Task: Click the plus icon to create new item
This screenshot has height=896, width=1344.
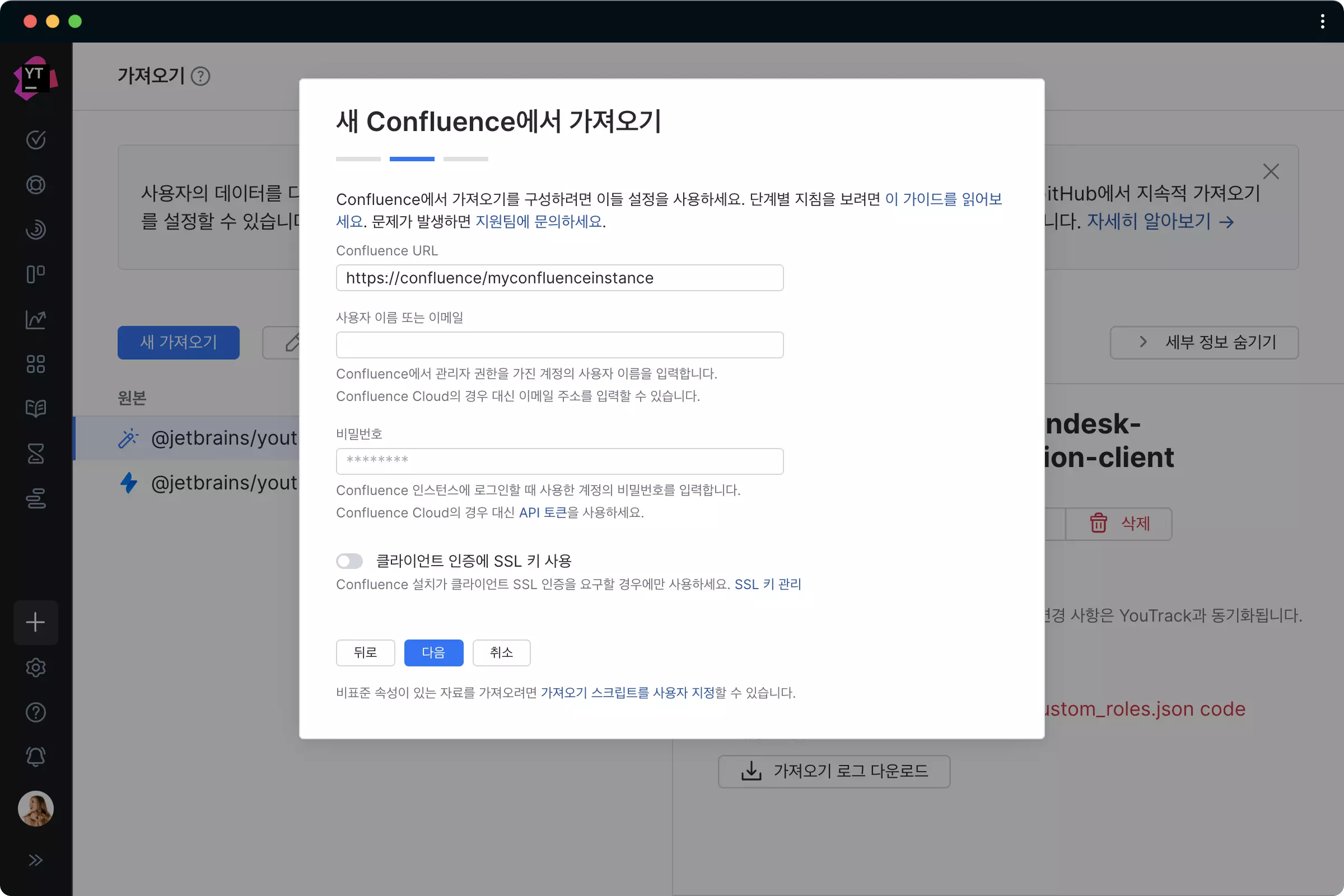Action: pos(36,622)
